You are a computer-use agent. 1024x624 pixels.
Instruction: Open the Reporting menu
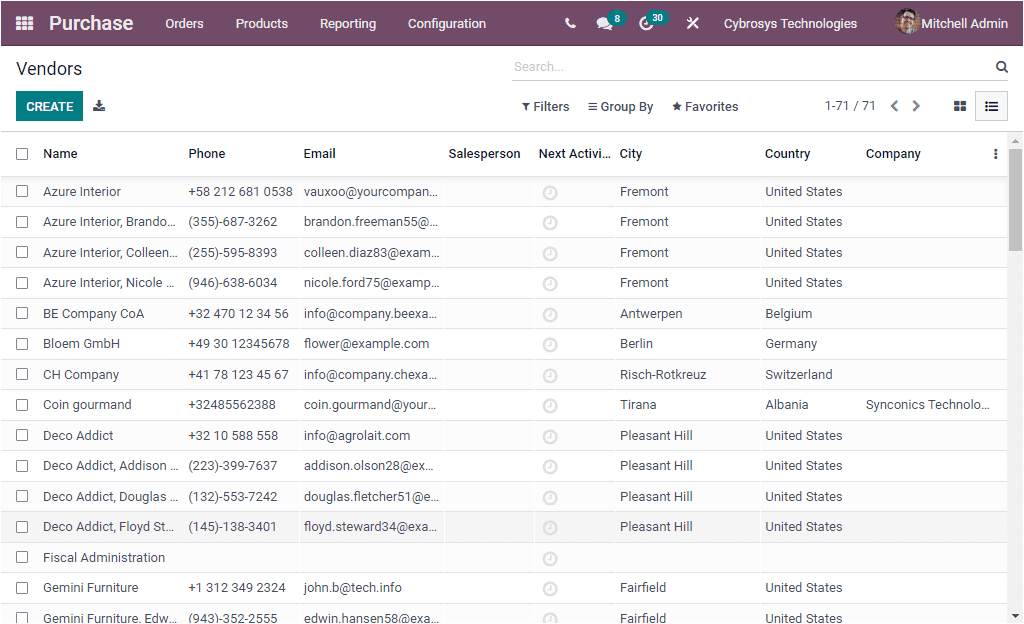click(x=347, y=22)
